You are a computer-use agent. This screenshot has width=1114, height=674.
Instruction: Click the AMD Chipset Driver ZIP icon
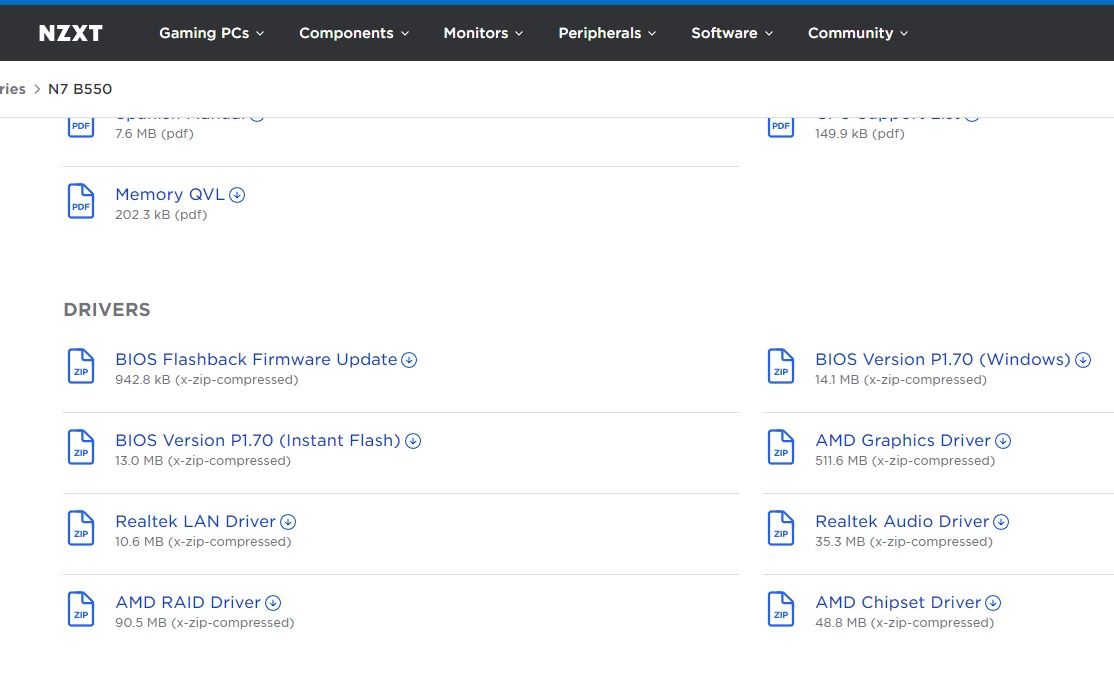click(x=781, y=609)
